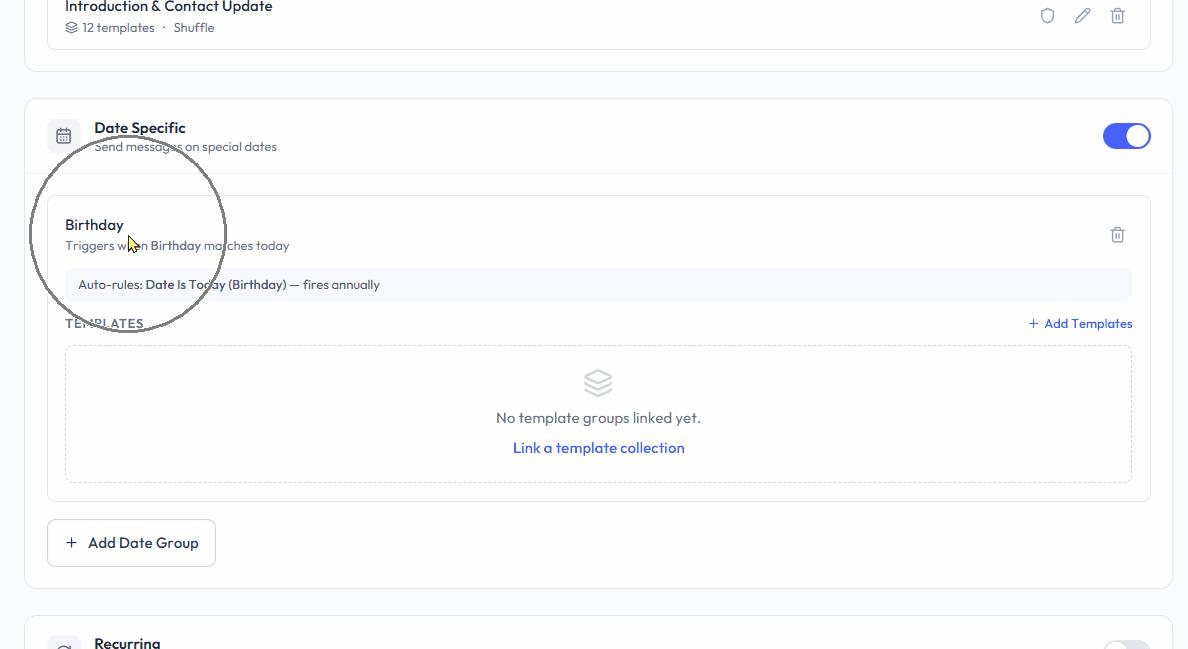Screen dimensions: 1188x649
Task: Click the Shuffle label under Introduction
Action: point(194,28)
